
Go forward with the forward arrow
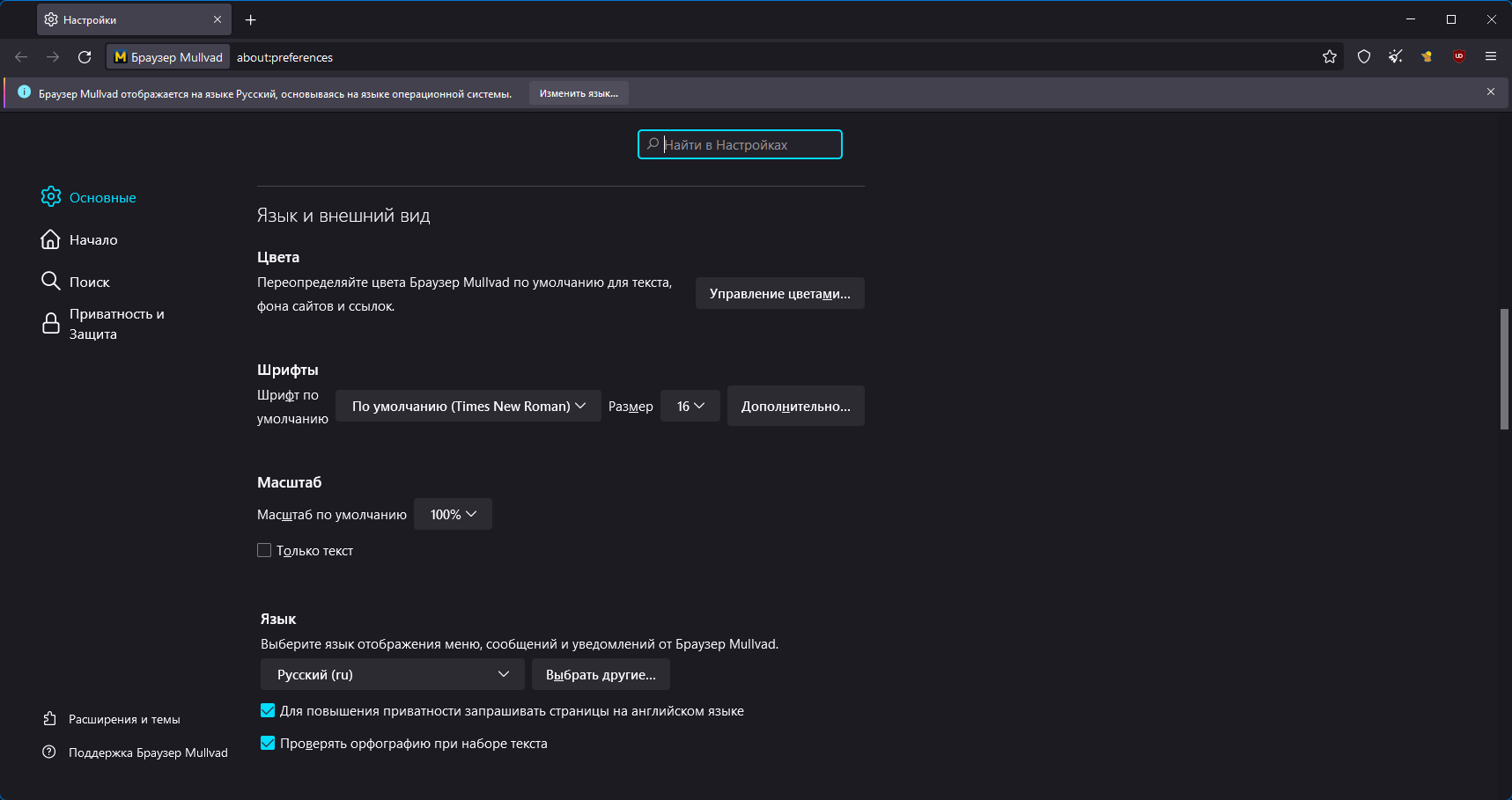[53, 57]
